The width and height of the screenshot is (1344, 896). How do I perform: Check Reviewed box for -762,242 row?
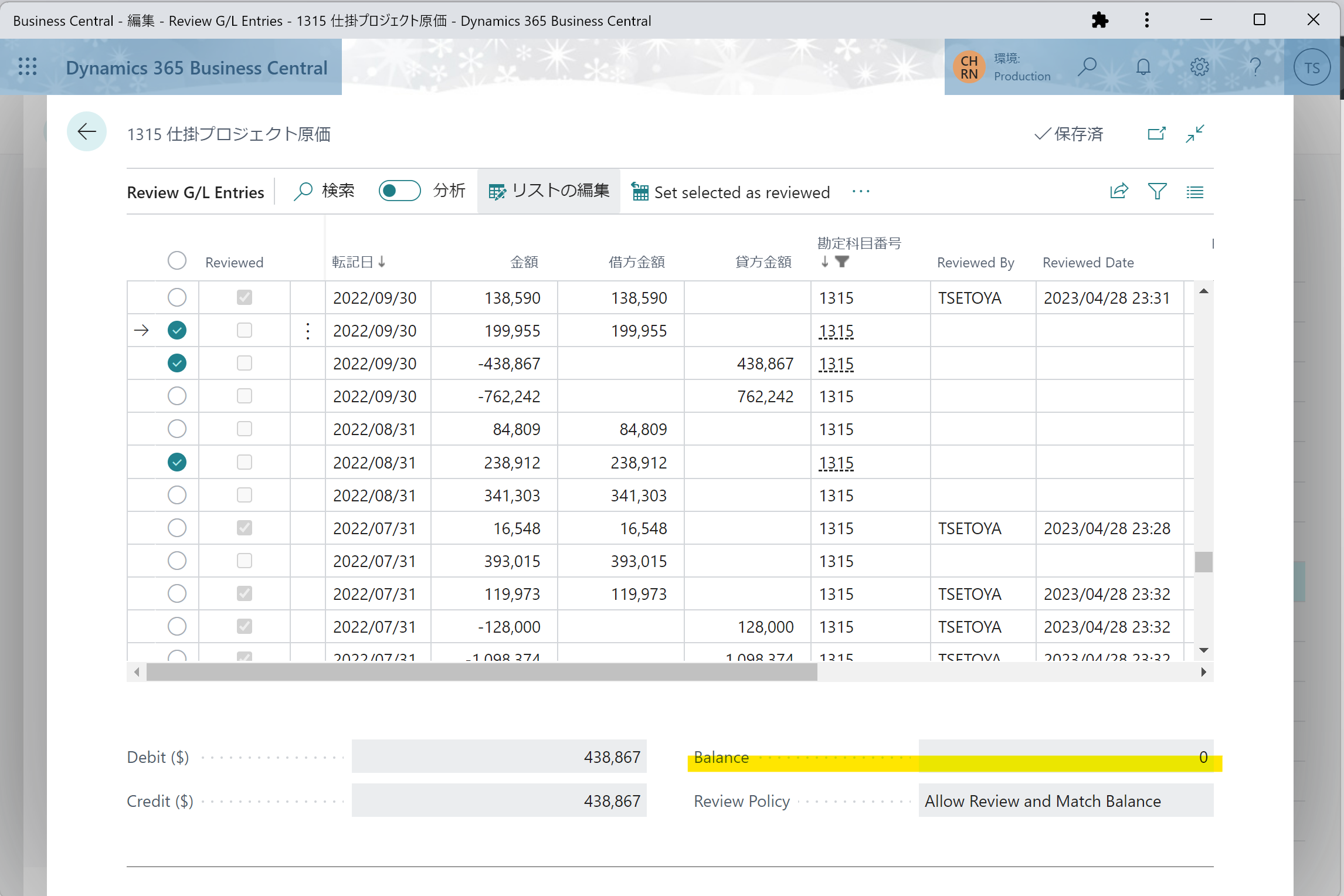pyautogui.click(x=245, y=396)
